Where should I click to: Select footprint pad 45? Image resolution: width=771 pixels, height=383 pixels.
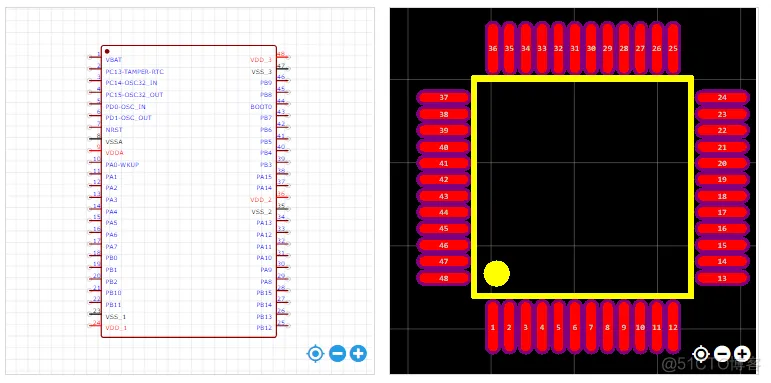pos(444,229)
